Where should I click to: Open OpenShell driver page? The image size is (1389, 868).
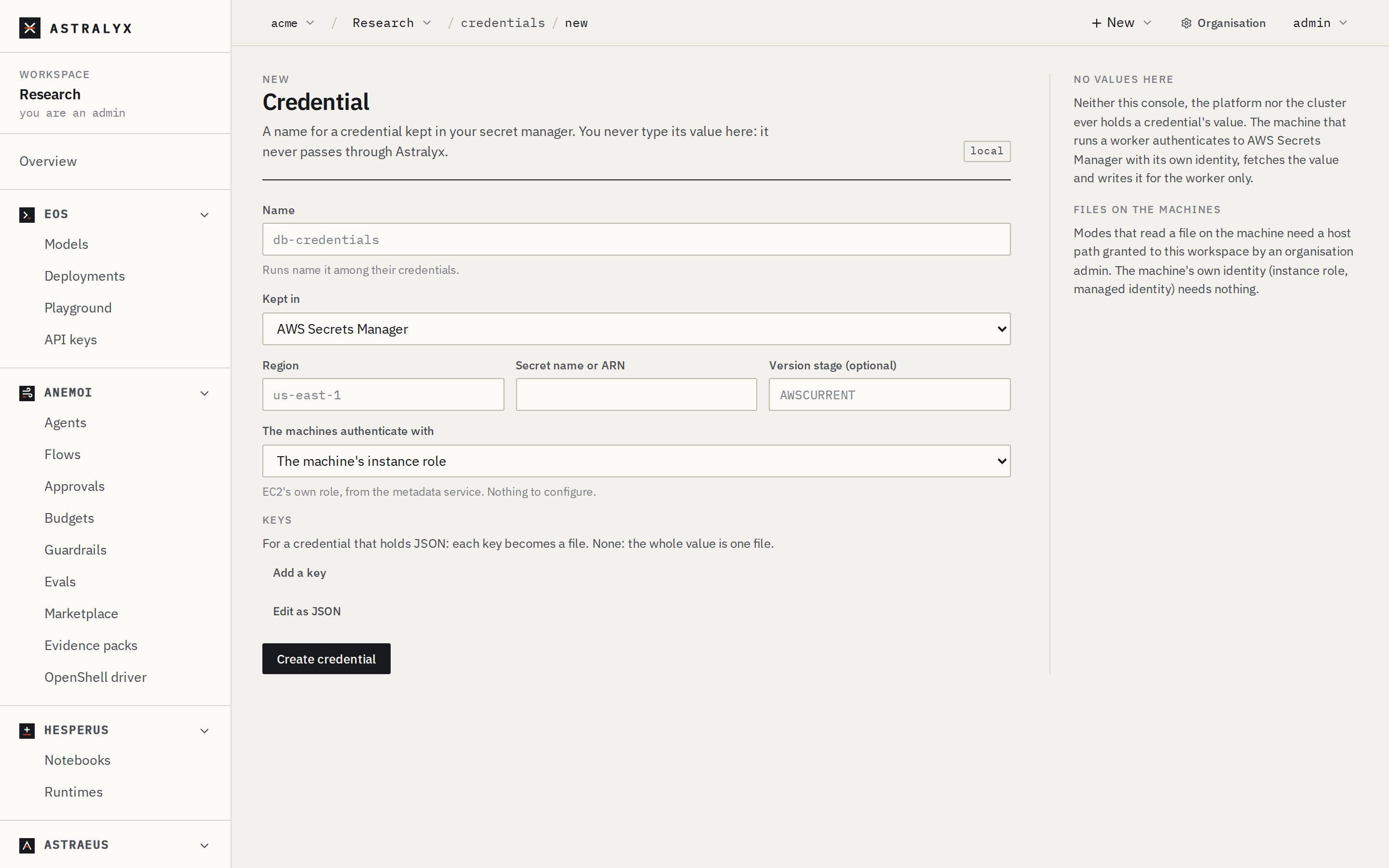[96, 678]
